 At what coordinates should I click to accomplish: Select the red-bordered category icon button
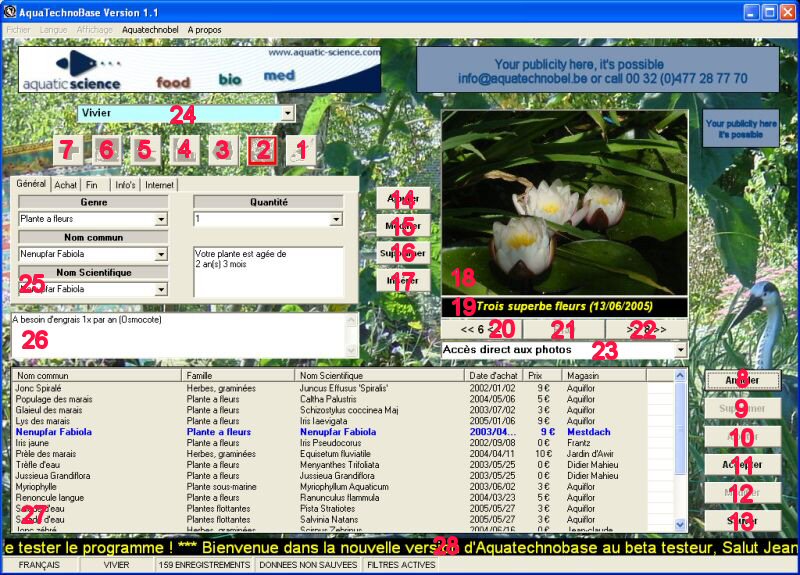tap(262, 151)
